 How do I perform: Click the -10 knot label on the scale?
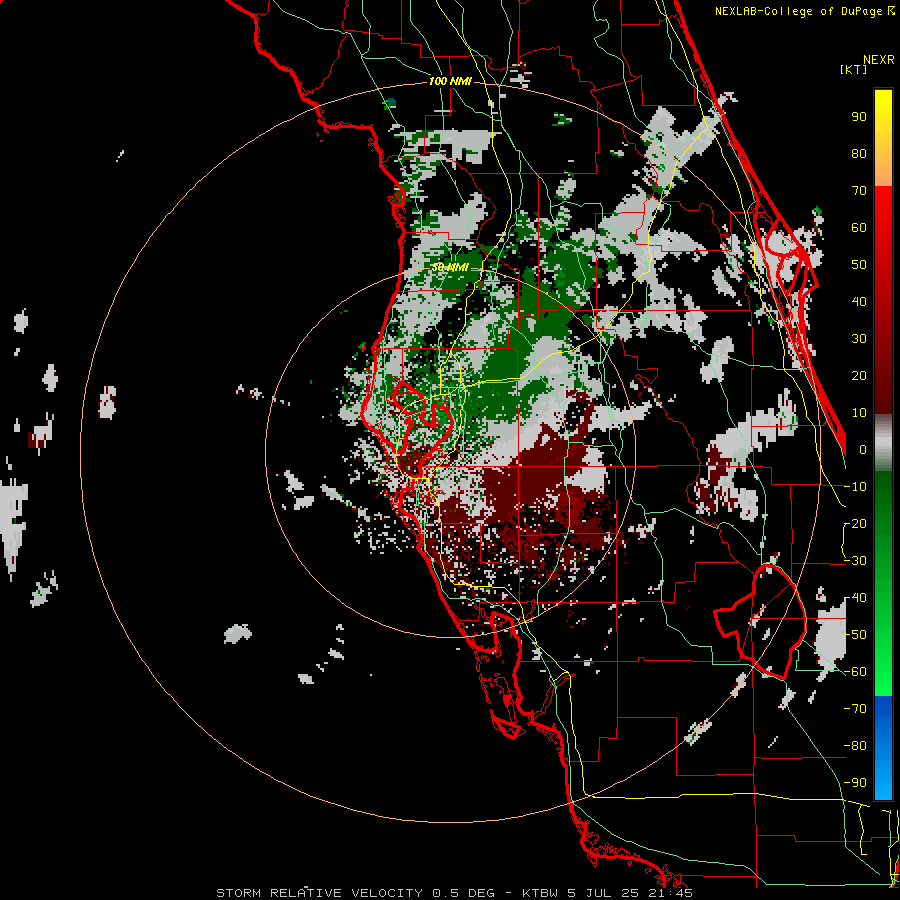tap(855, 487)
